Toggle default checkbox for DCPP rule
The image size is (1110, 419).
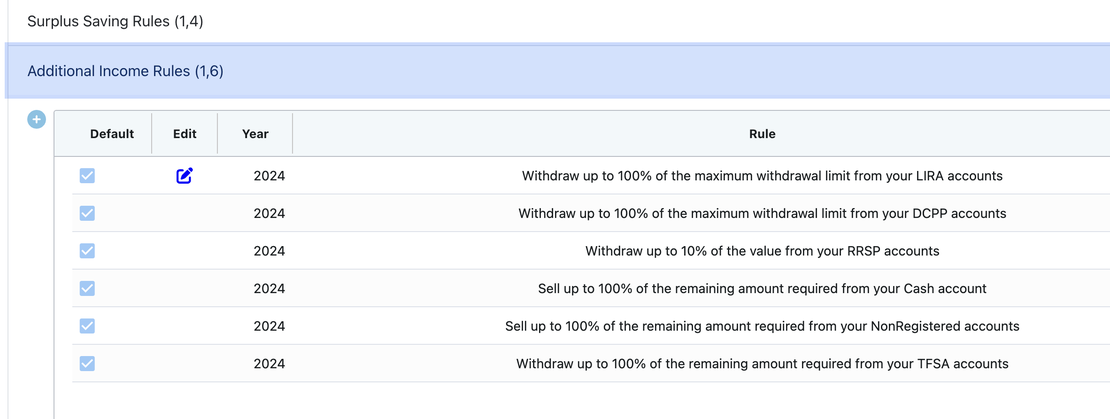[x=87, y=213]
